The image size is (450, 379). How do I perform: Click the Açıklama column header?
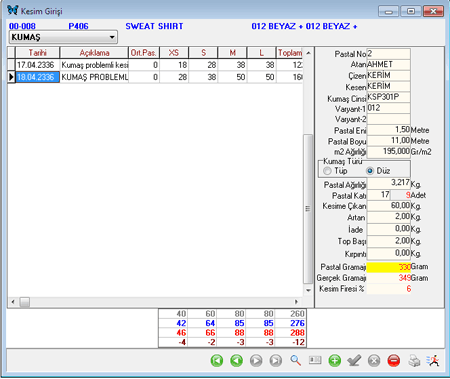(x=94, y=53)
